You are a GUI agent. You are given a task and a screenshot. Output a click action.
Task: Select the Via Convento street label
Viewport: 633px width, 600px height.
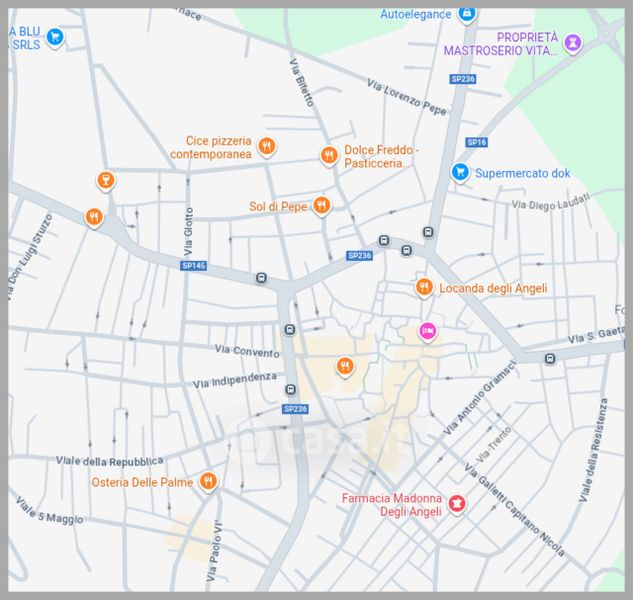pyautogui.click(x=247, y=351)
